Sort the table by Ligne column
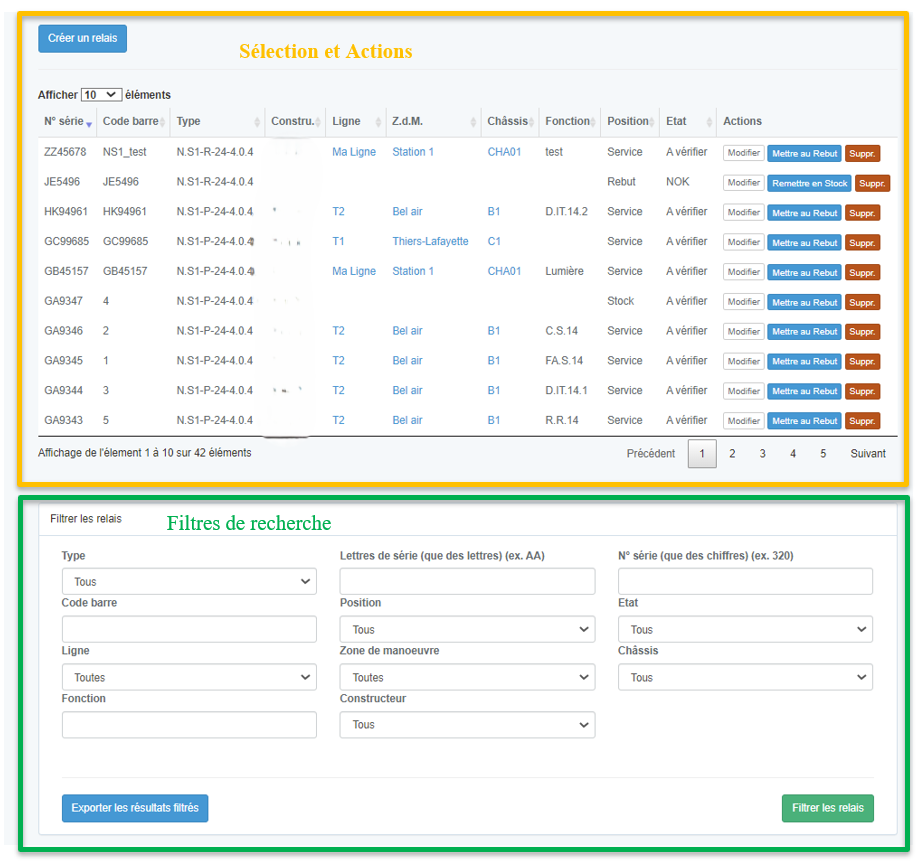924x866 pixels. (x=345, y=121)
